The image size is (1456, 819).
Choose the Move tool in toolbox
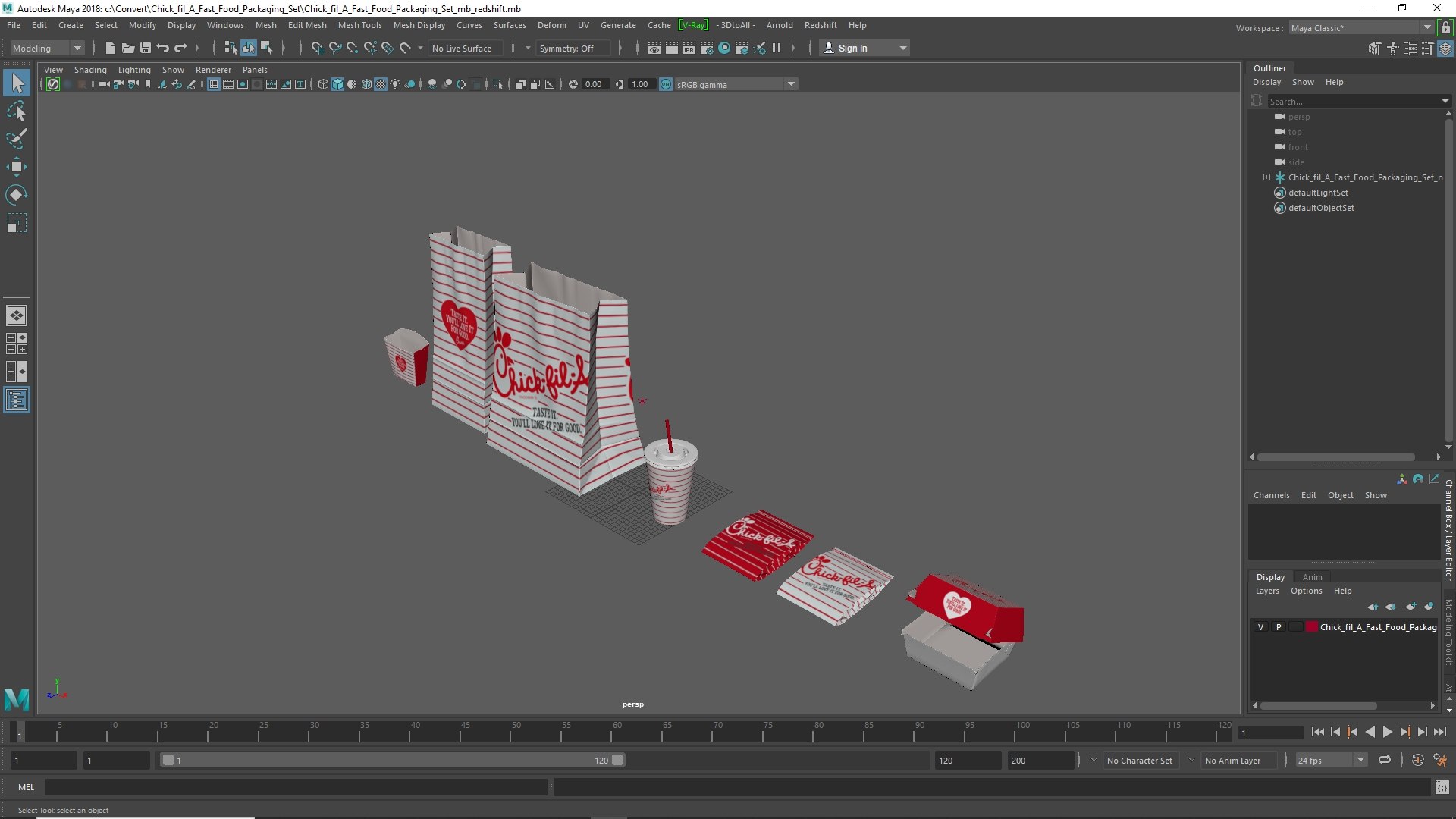[17, 167]
